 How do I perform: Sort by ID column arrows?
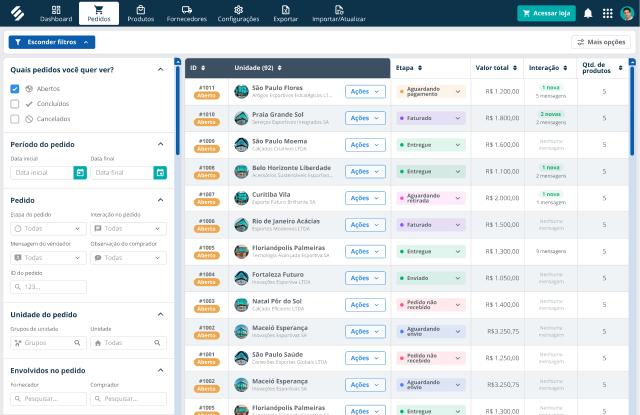203,68
